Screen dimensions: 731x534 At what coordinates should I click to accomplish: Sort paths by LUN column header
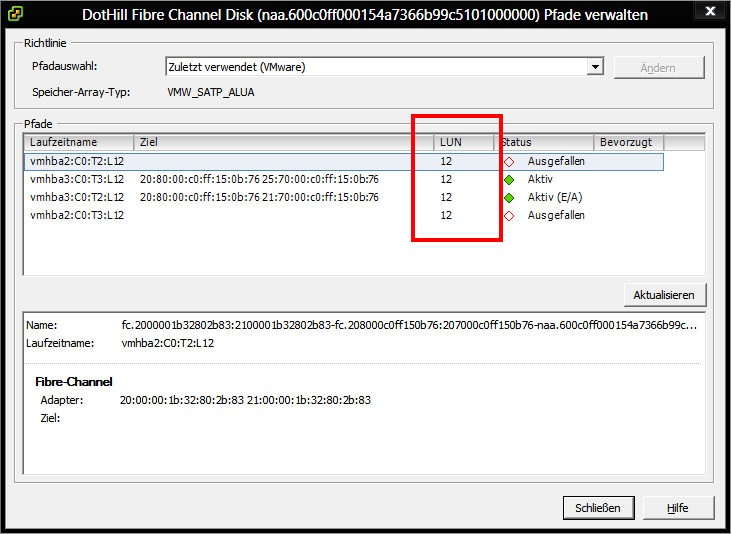click(464, 142)
